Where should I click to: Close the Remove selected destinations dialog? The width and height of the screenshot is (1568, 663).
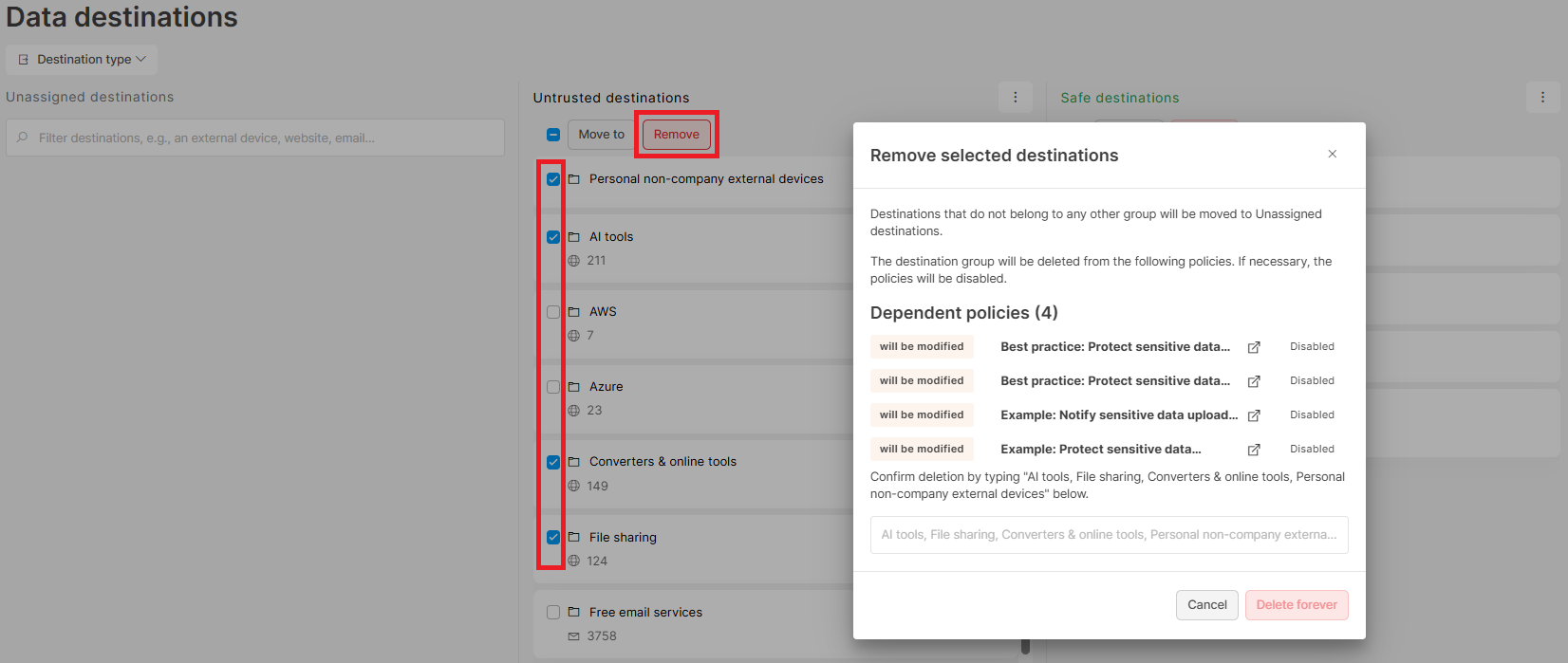tap(1333, 154)
